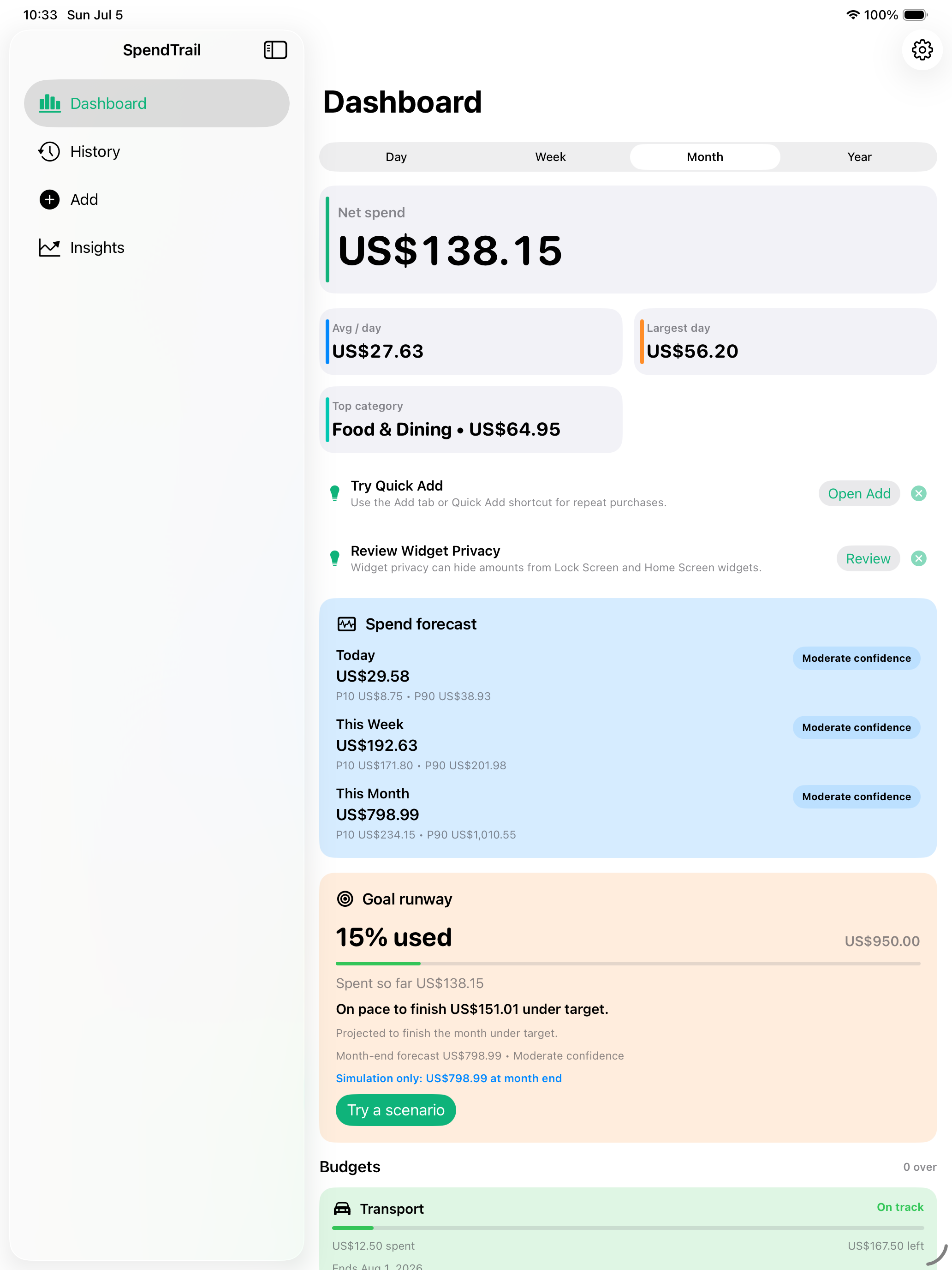Open the Net spend card
Screen dimensions: 952x1270
(628, 240)
